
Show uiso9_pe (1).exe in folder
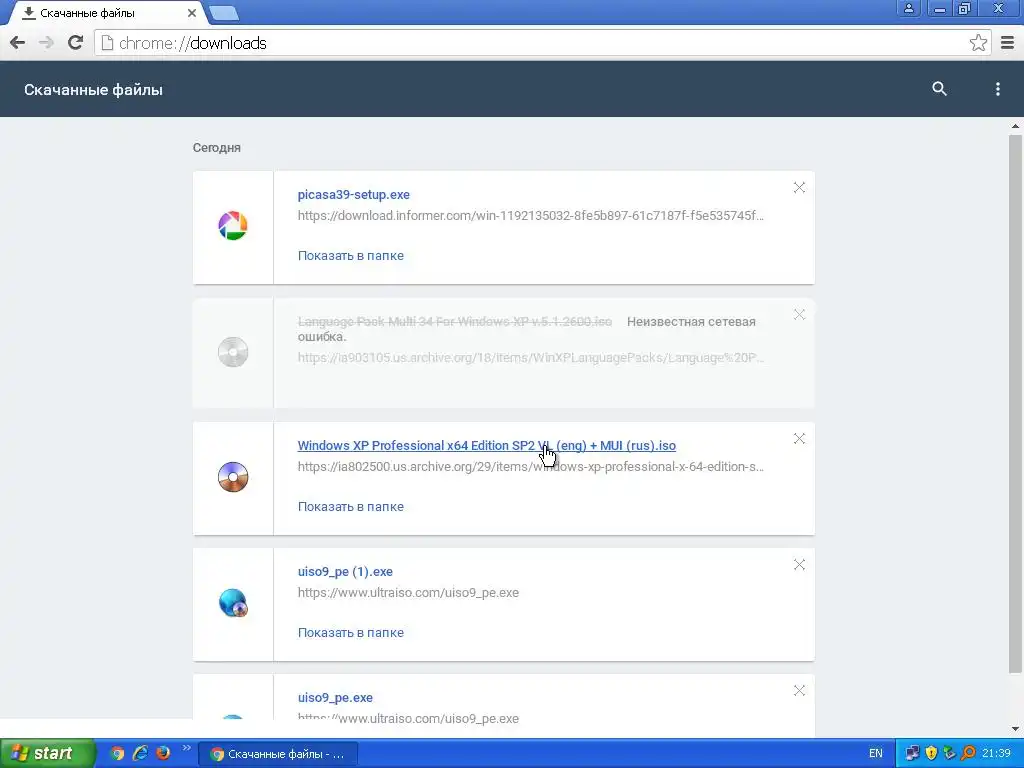[351, 632]
